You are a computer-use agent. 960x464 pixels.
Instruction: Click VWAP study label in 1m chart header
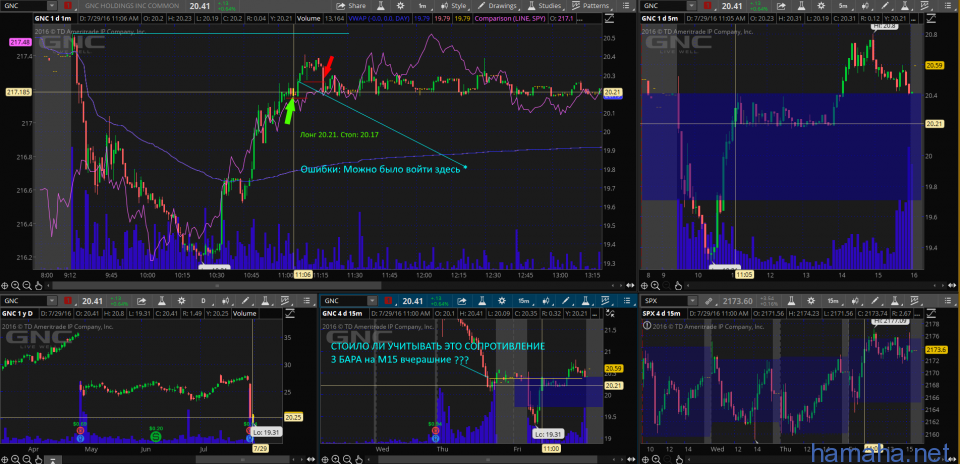(x=378, y=19)
